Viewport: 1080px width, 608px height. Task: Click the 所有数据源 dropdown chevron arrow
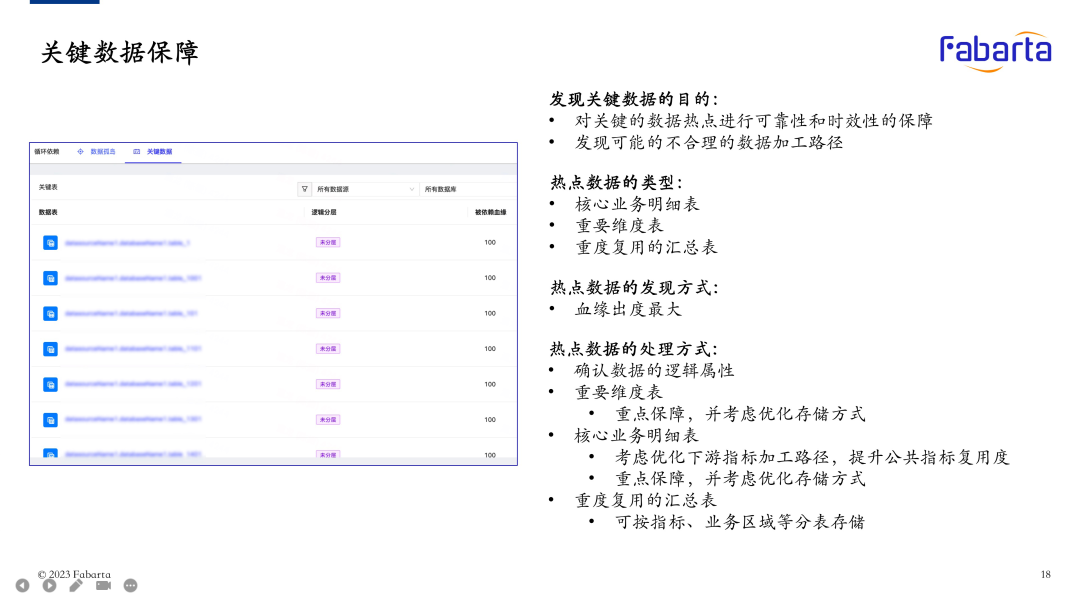412,189
